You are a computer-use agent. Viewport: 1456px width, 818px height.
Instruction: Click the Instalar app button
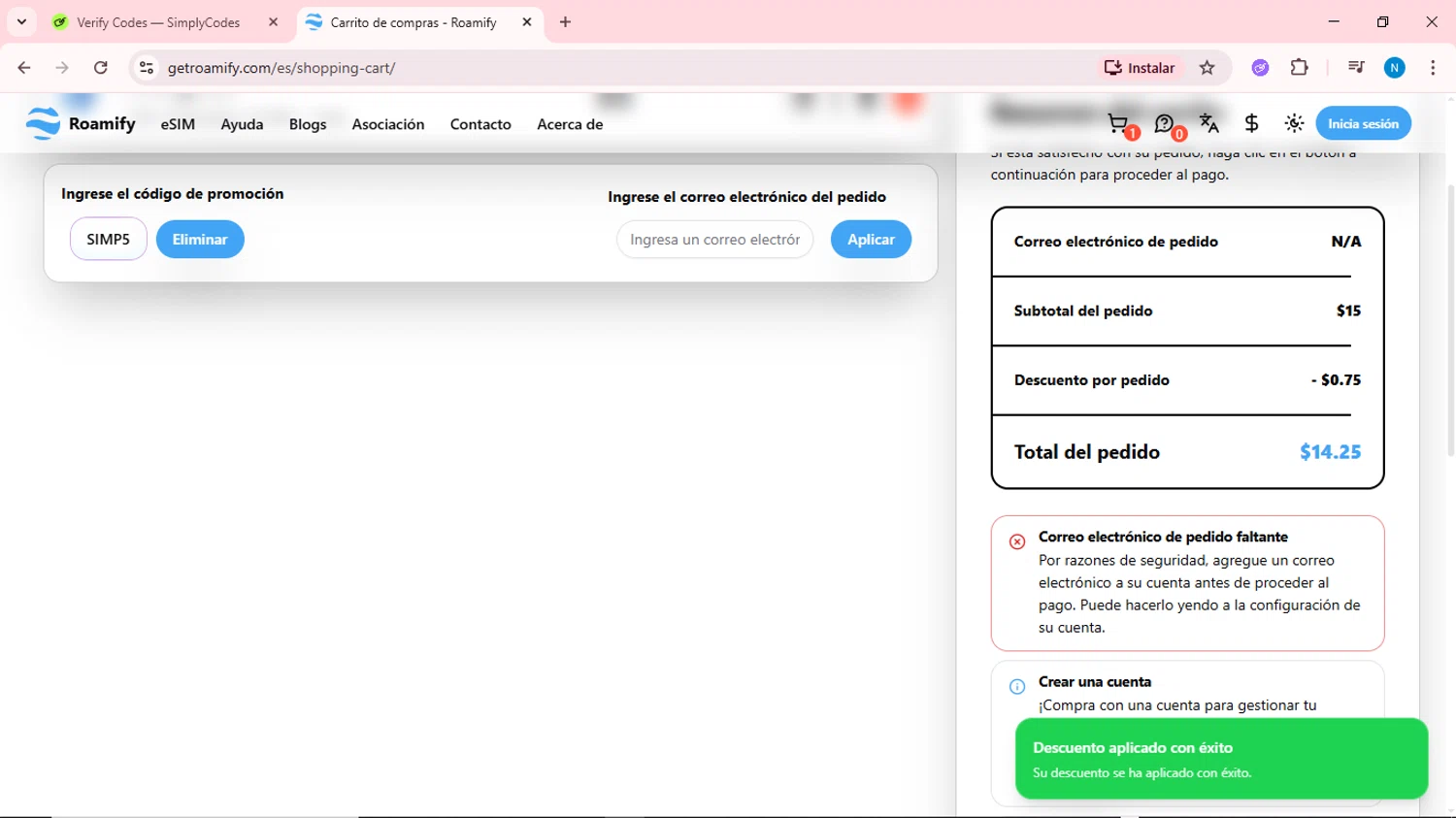[1140, 68]
